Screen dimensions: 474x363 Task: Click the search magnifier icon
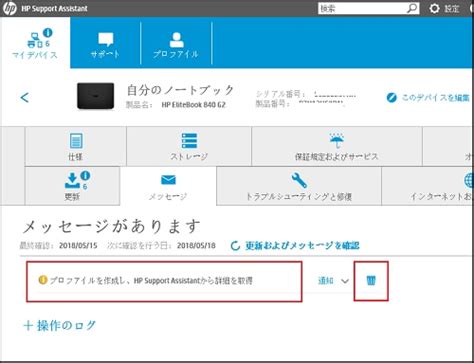click(x=412, y=8)
